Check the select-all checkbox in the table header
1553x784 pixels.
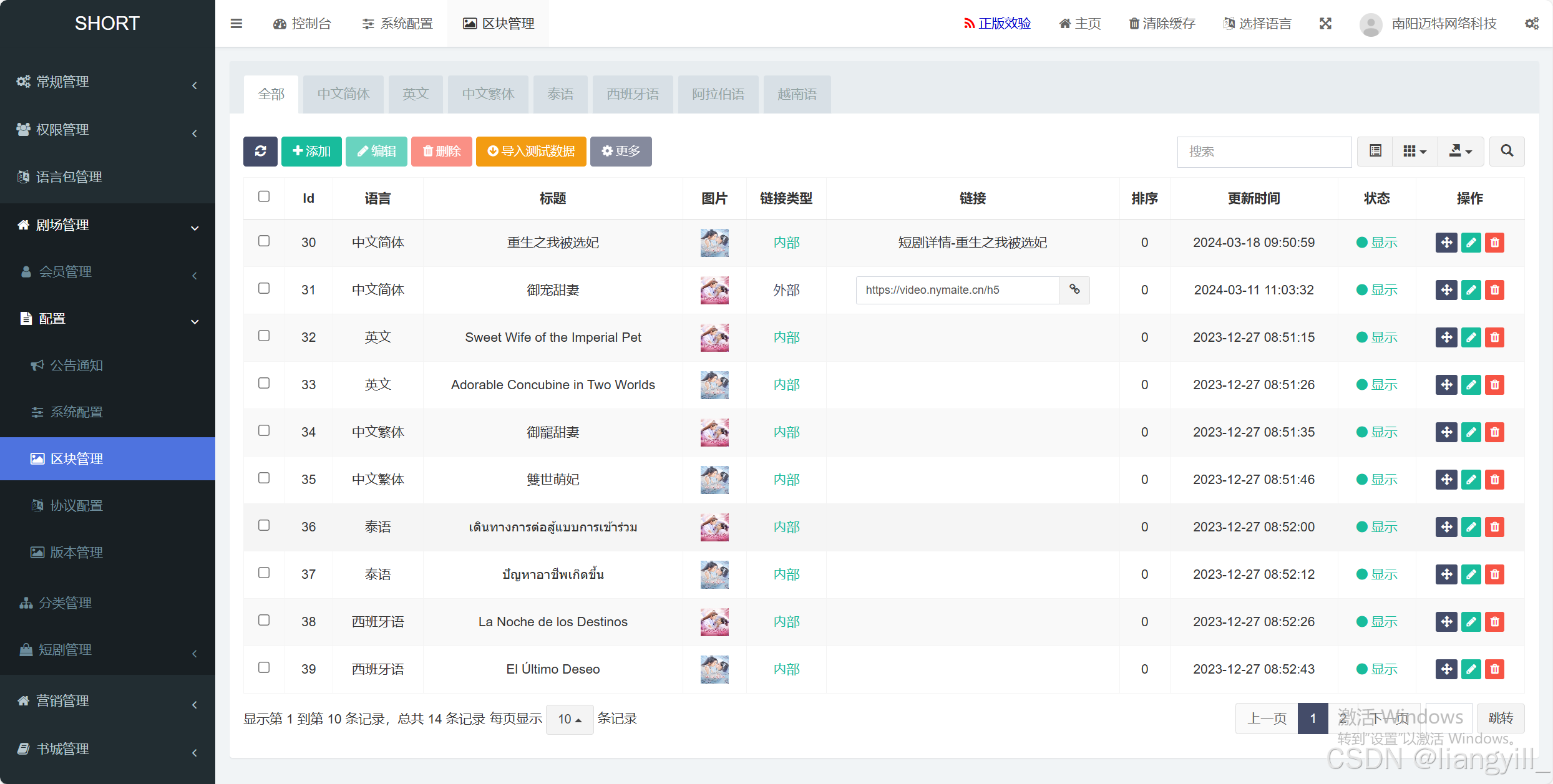264,196
